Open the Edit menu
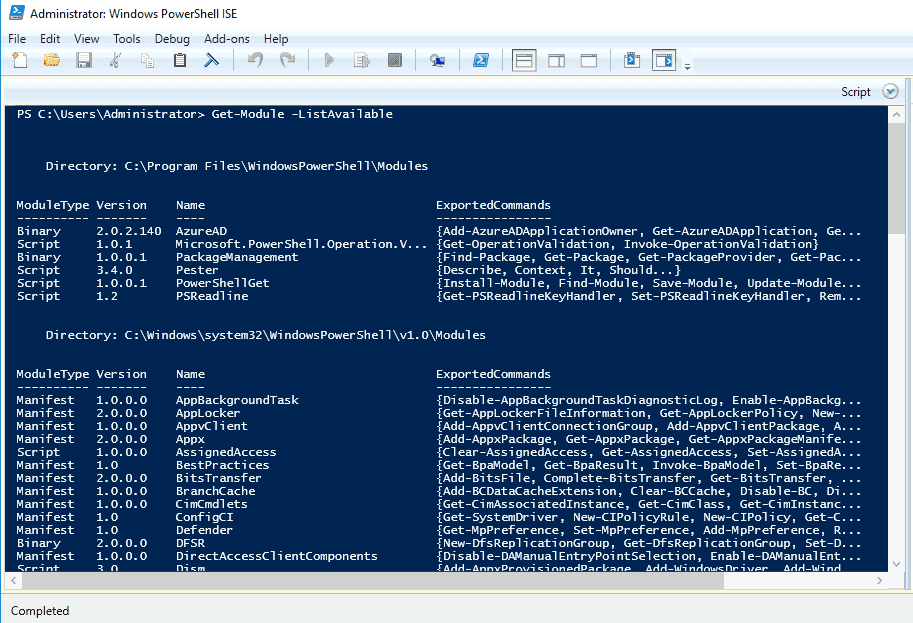This screenshot has height=623, width=913. pos(50,39)
